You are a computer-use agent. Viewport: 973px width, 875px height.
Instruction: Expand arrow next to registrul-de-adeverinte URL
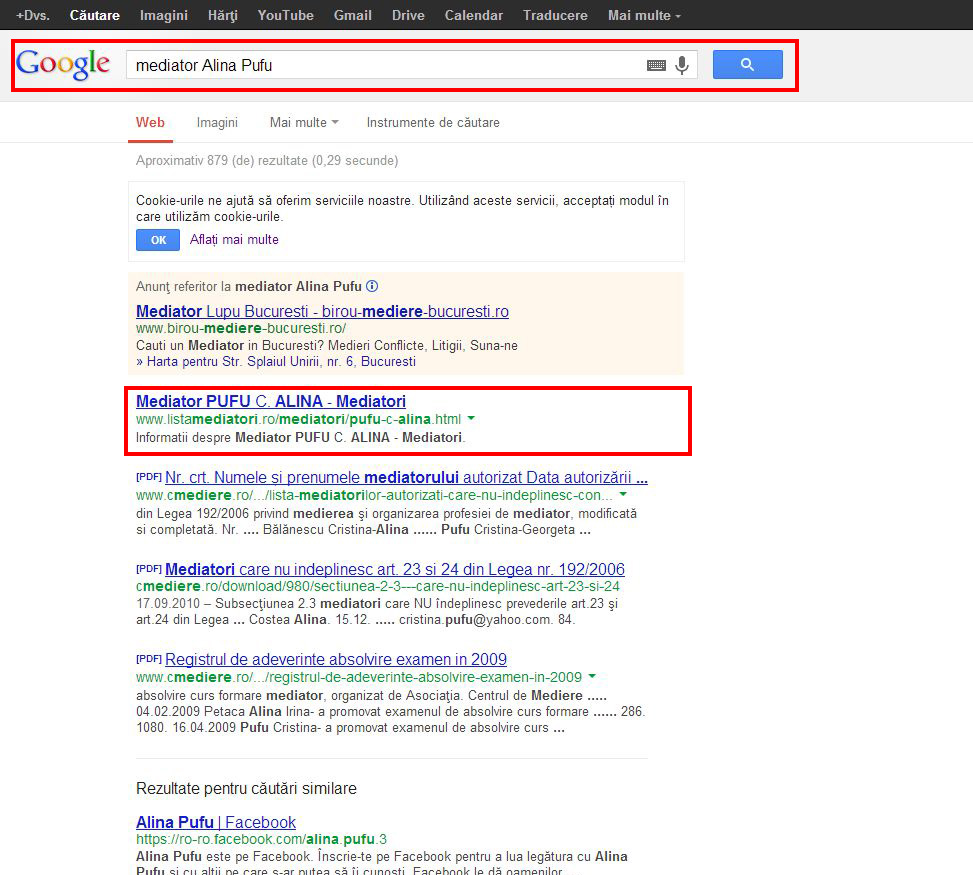[592, 676]
